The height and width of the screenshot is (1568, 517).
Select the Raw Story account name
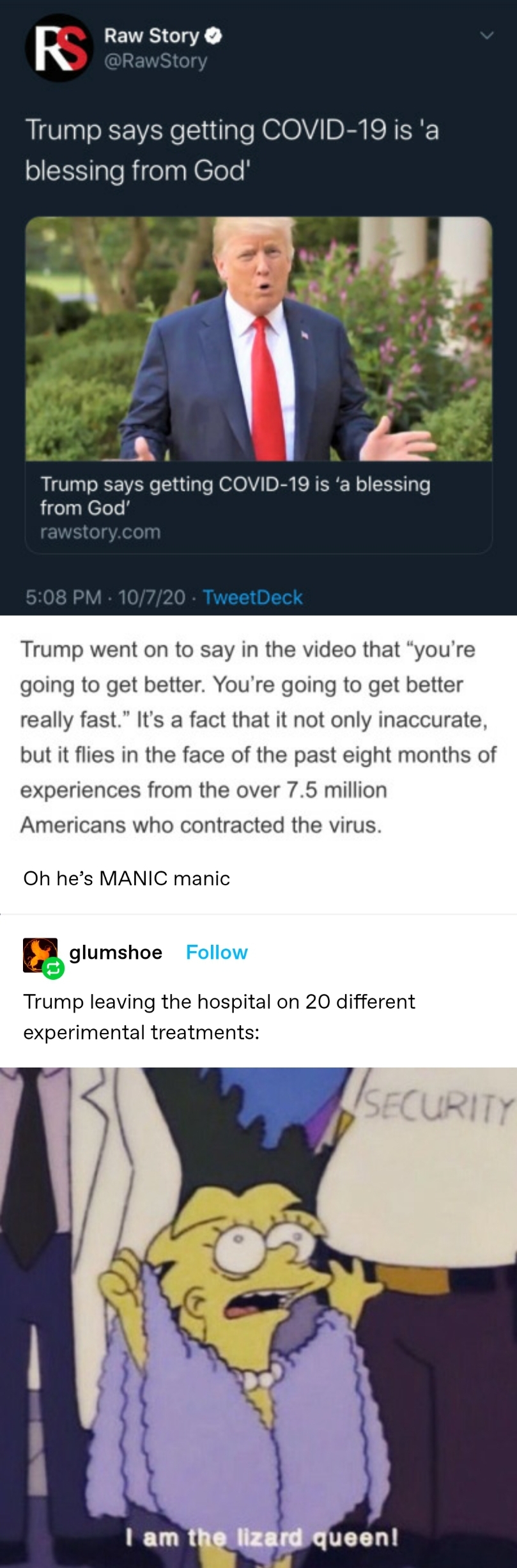tap(151, 36)
